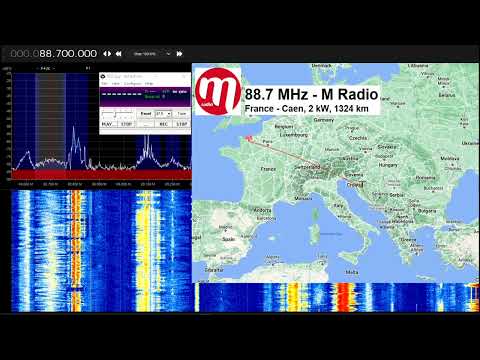Click the STOP button next to REC
The height and width of the screenshot is (360, 480).
(182, 124)
